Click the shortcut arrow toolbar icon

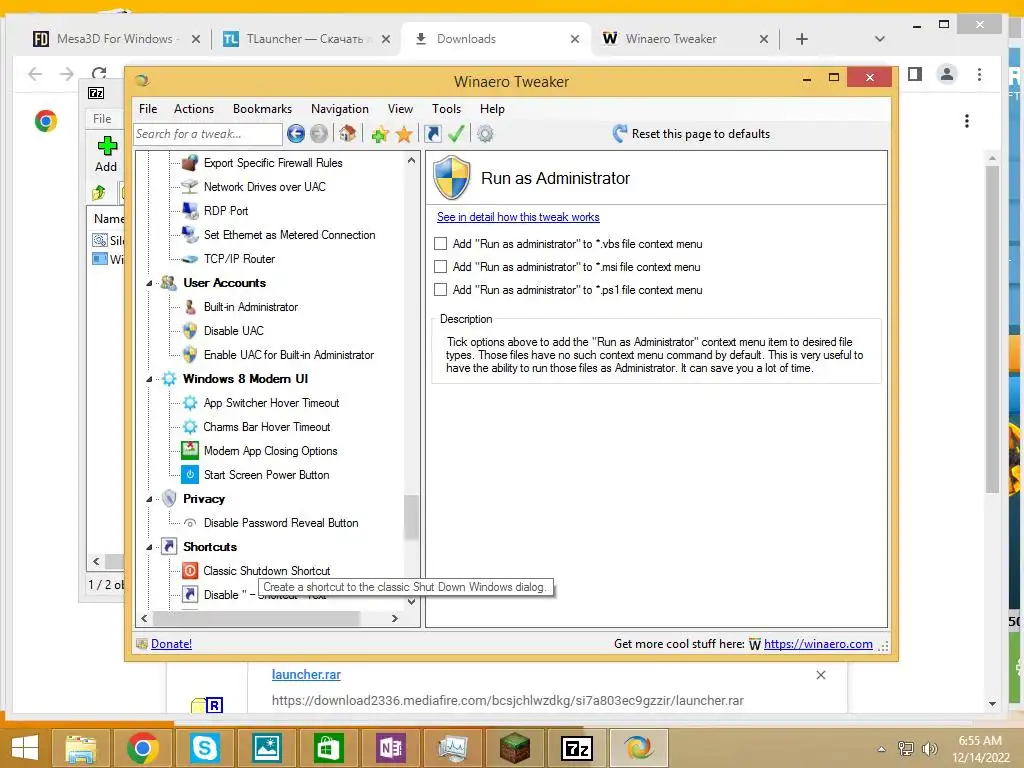[432, 134]
